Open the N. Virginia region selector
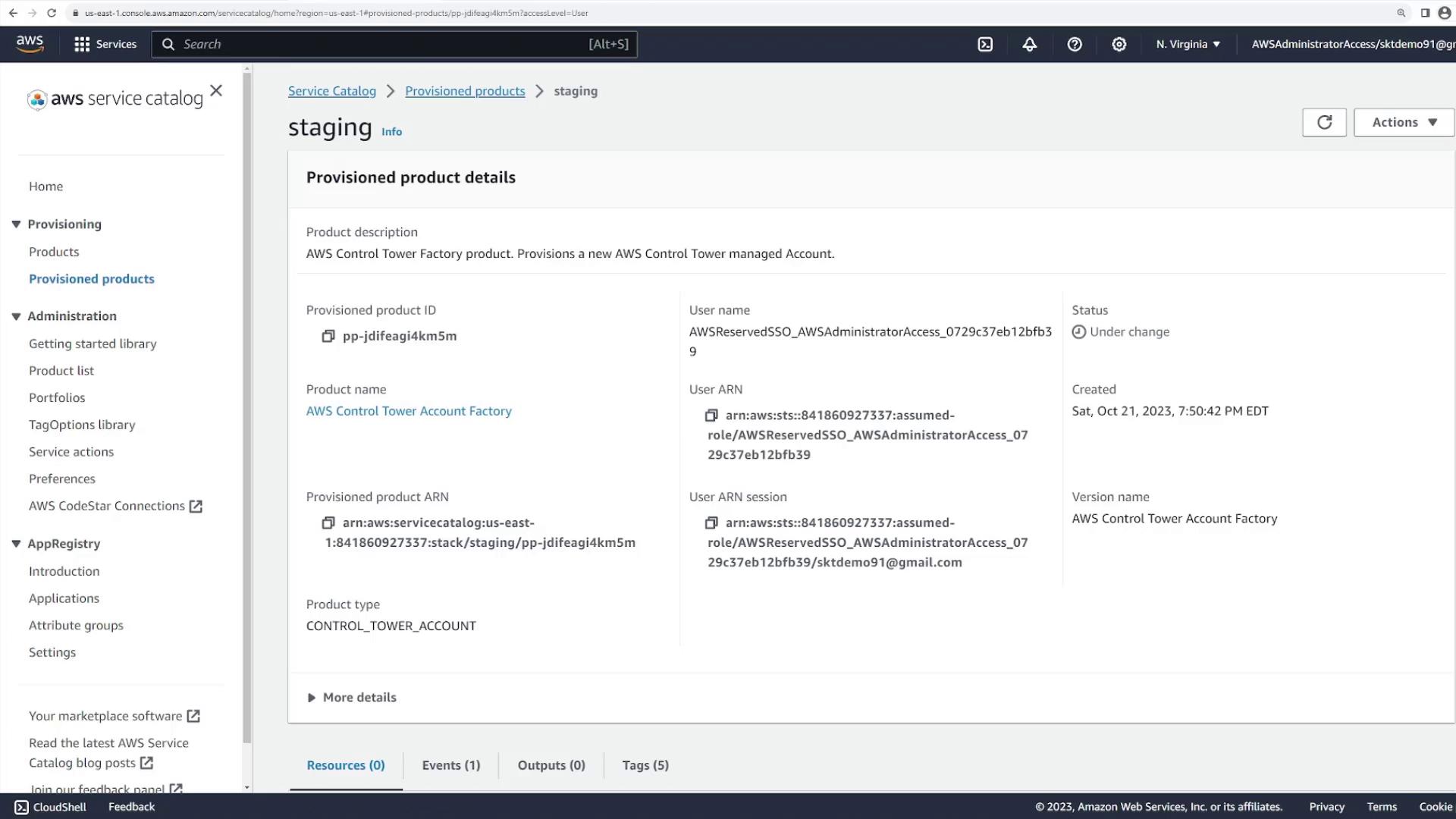Viewport: 1456px width, 819px height. pos(1188,44)
